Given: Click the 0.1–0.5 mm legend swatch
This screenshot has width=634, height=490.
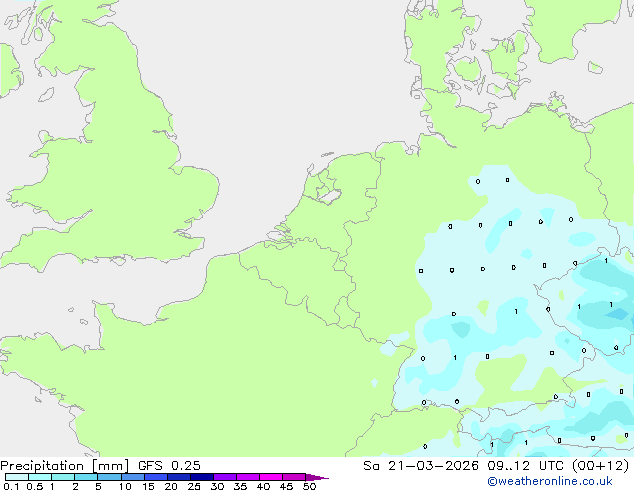Looking at the screenshot, I should coord(17,477).
